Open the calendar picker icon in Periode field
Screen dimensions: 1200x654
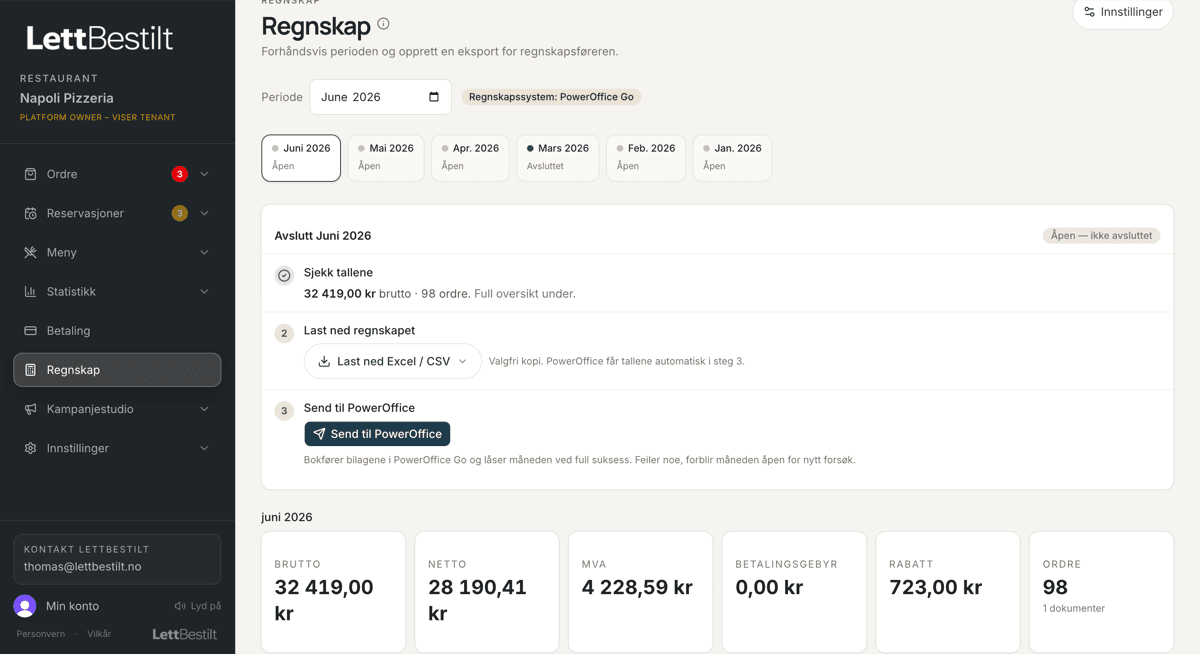pyautogui.click(x=434, y=97)
